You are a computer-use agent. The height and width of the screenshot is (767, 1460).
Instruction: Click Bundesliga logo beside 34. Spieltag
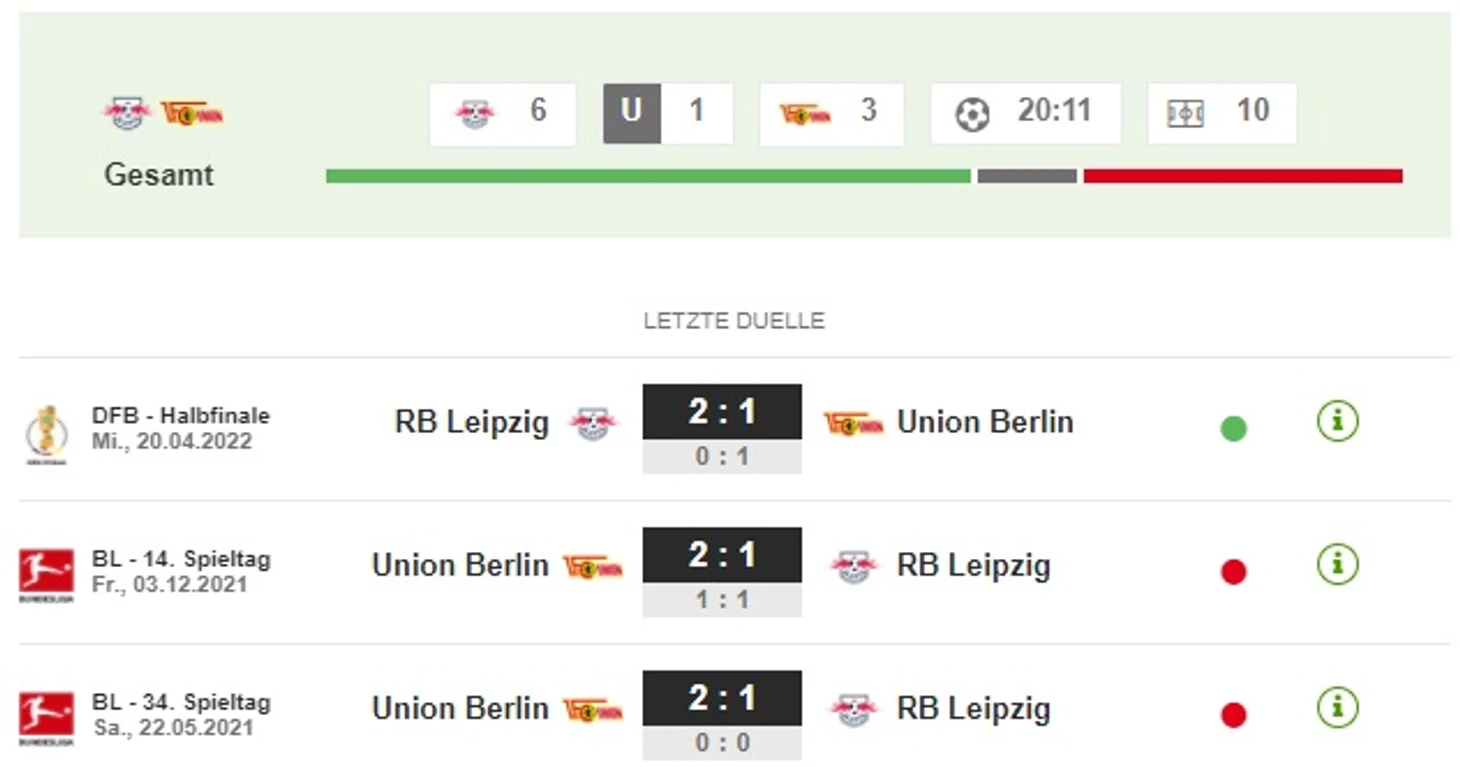46,719
